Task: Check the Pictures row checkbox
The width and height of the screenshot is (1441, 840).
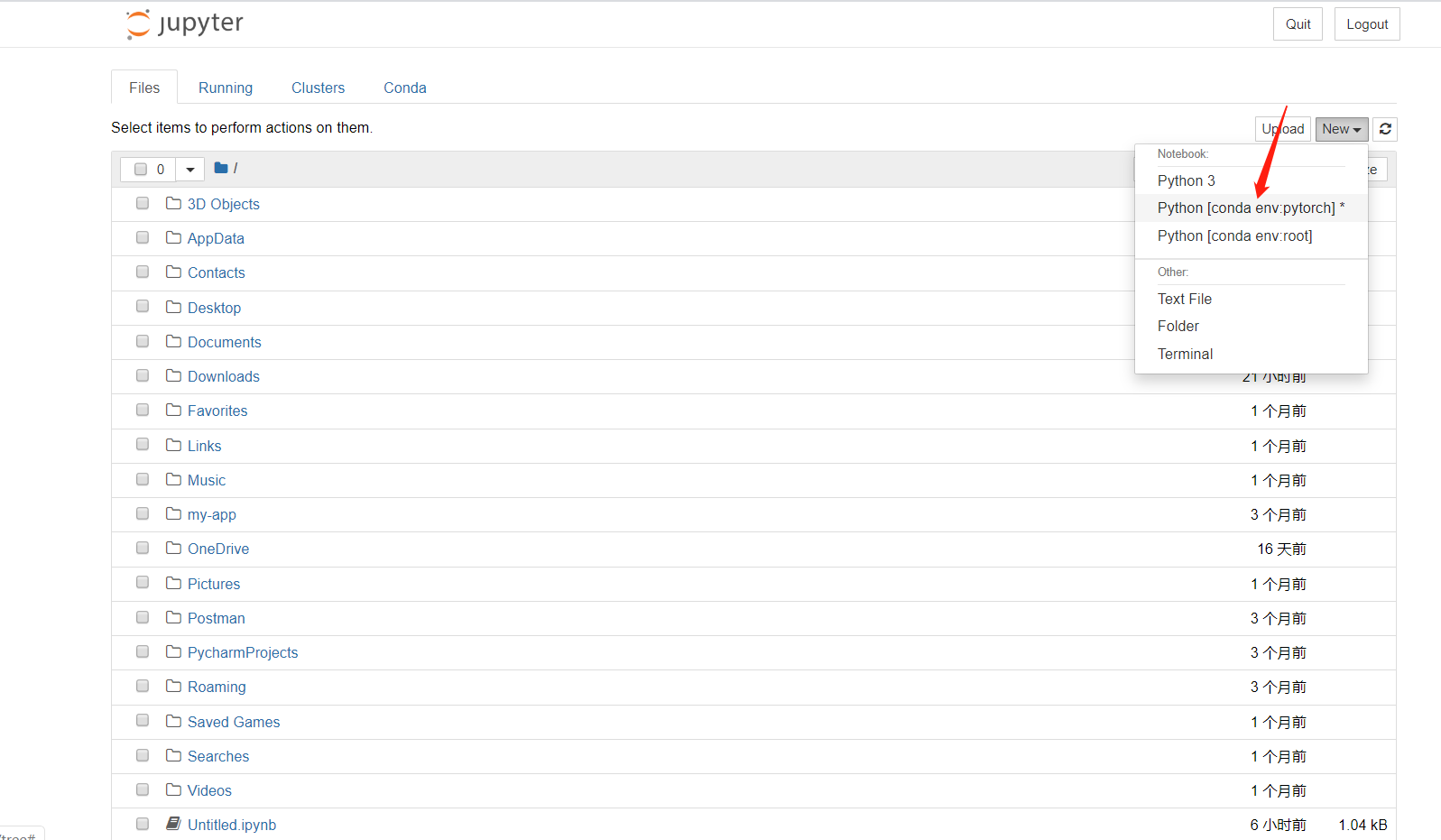Action: [x=143, y=583]
